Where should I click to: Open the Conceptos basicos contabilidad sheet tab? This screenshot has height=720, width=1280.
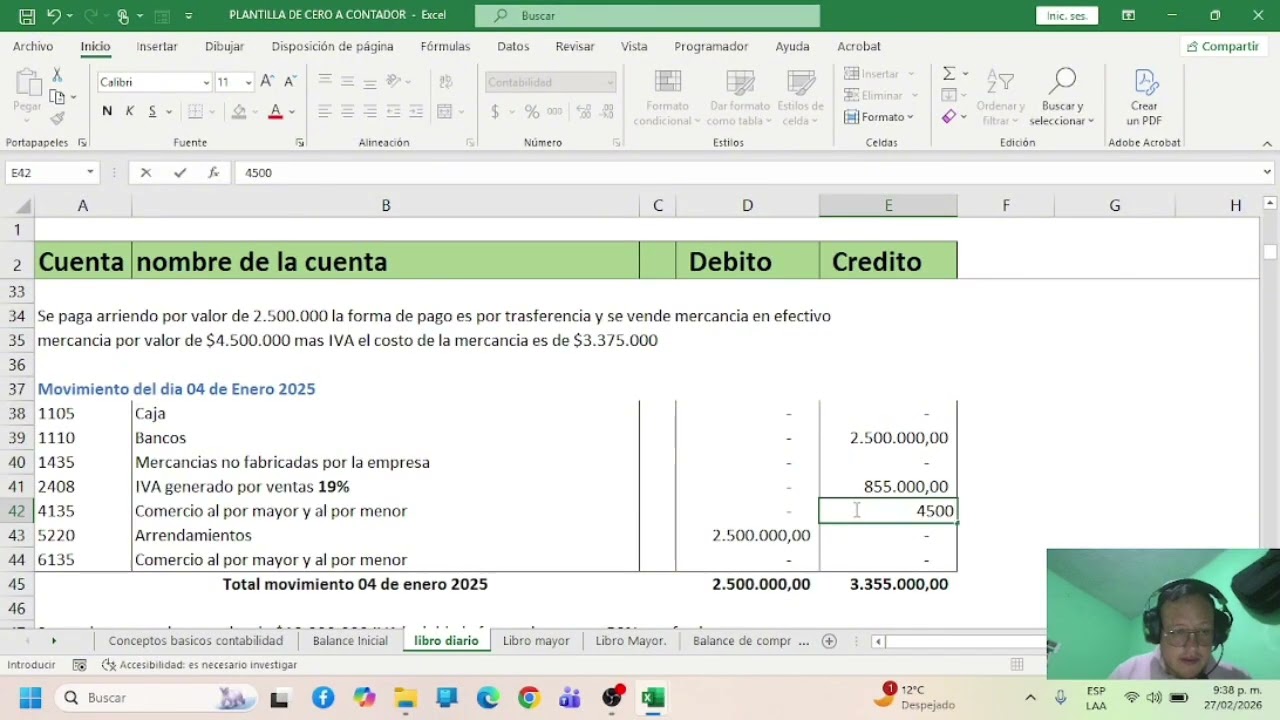click(x=196, y=641)
